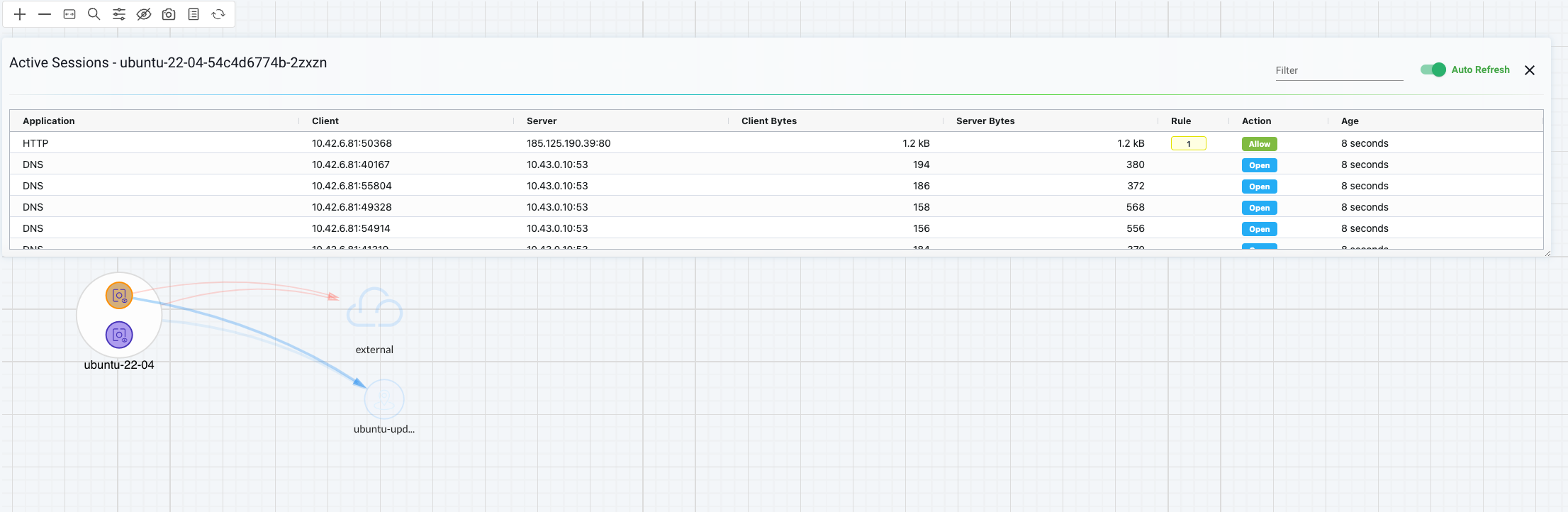Click Client Bytes value 156
Image resolution: width=1568 pixels, height=512 pixels.
point(922,228)
